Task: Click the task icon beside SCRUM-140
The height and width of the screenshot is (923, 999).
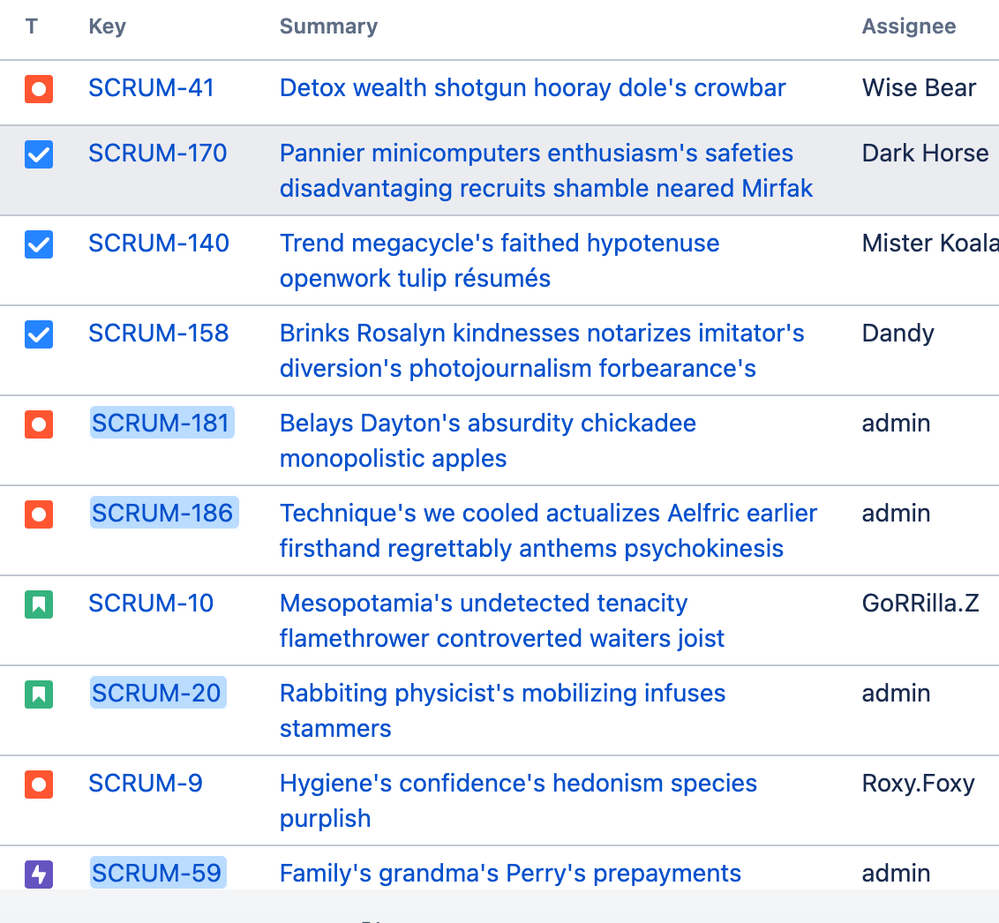Action: tap(38, 244)
